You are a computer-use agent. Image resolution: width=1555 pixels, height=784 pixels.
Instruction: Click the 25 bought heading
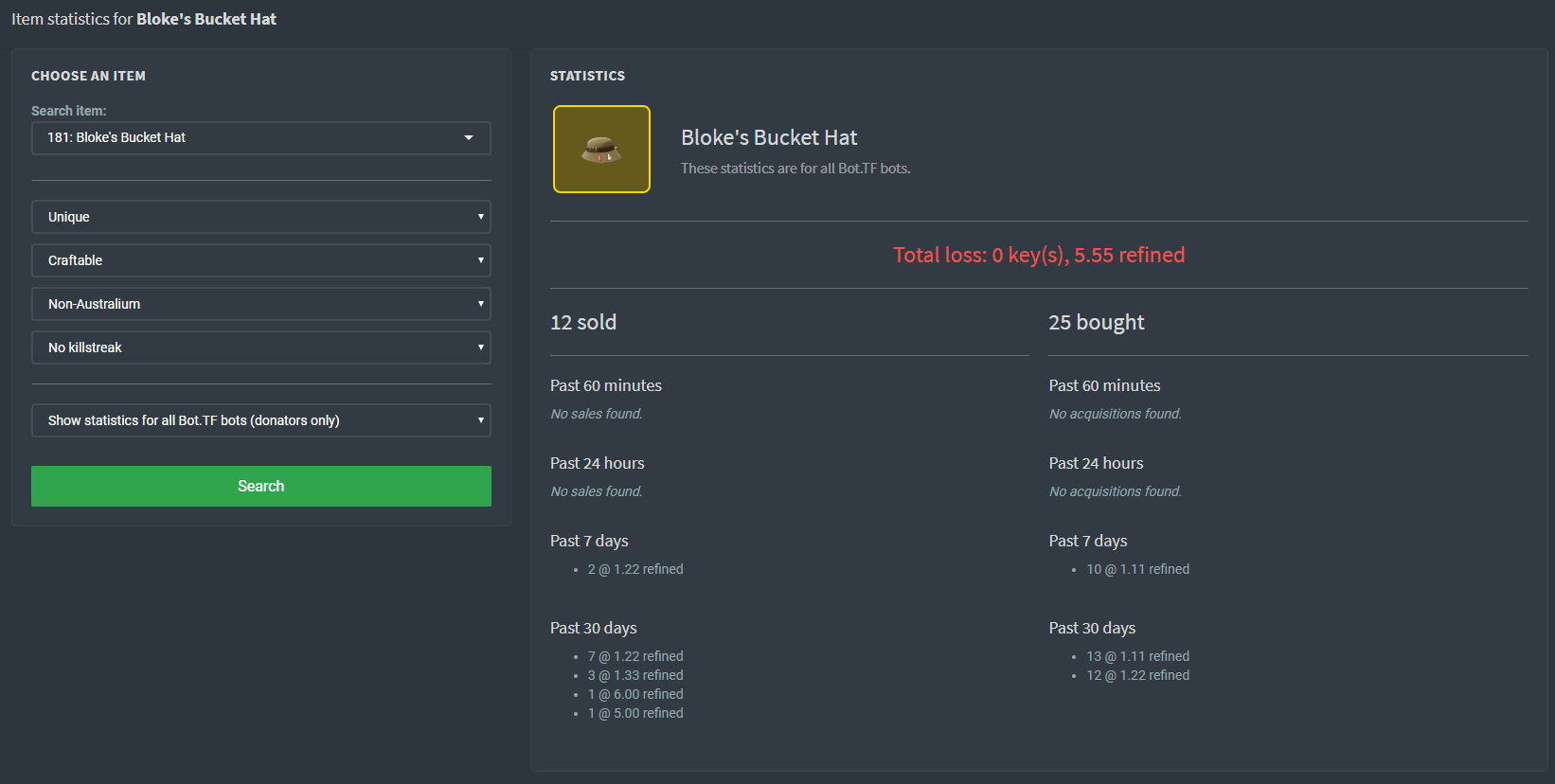pyautogui.click(x=1097, y=322)
